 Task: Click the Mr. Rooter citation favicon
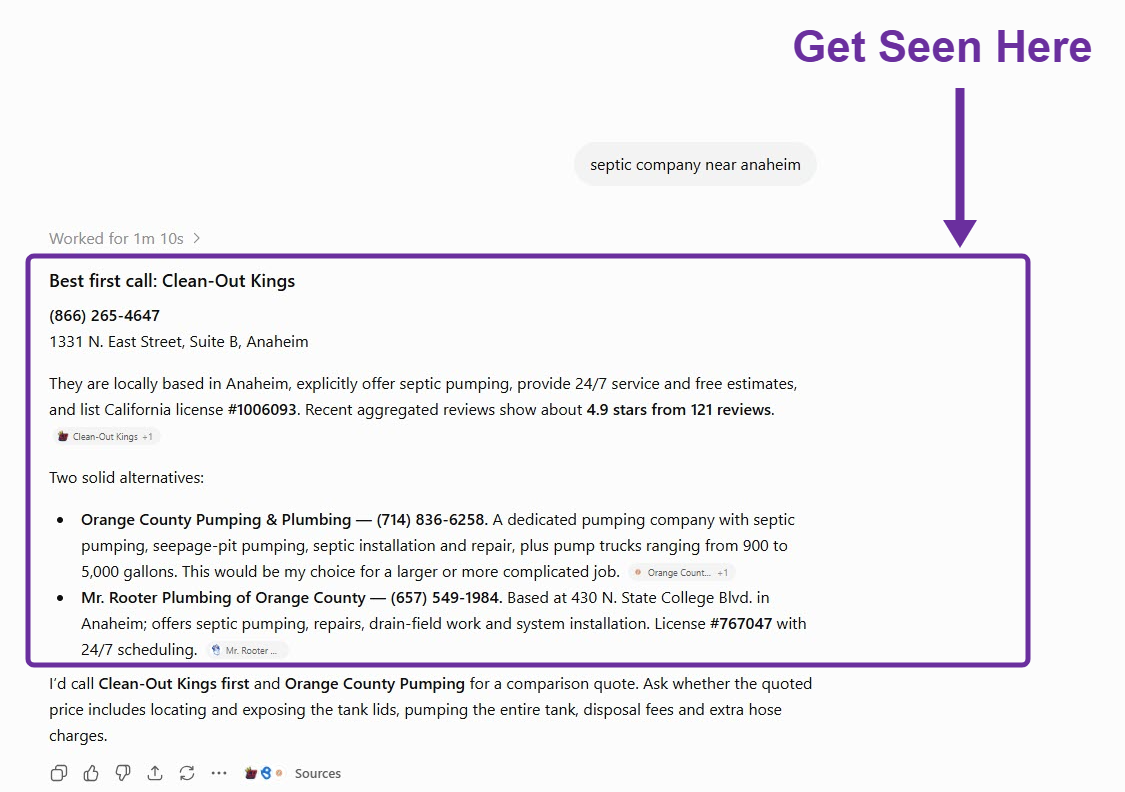coord(216,651)
